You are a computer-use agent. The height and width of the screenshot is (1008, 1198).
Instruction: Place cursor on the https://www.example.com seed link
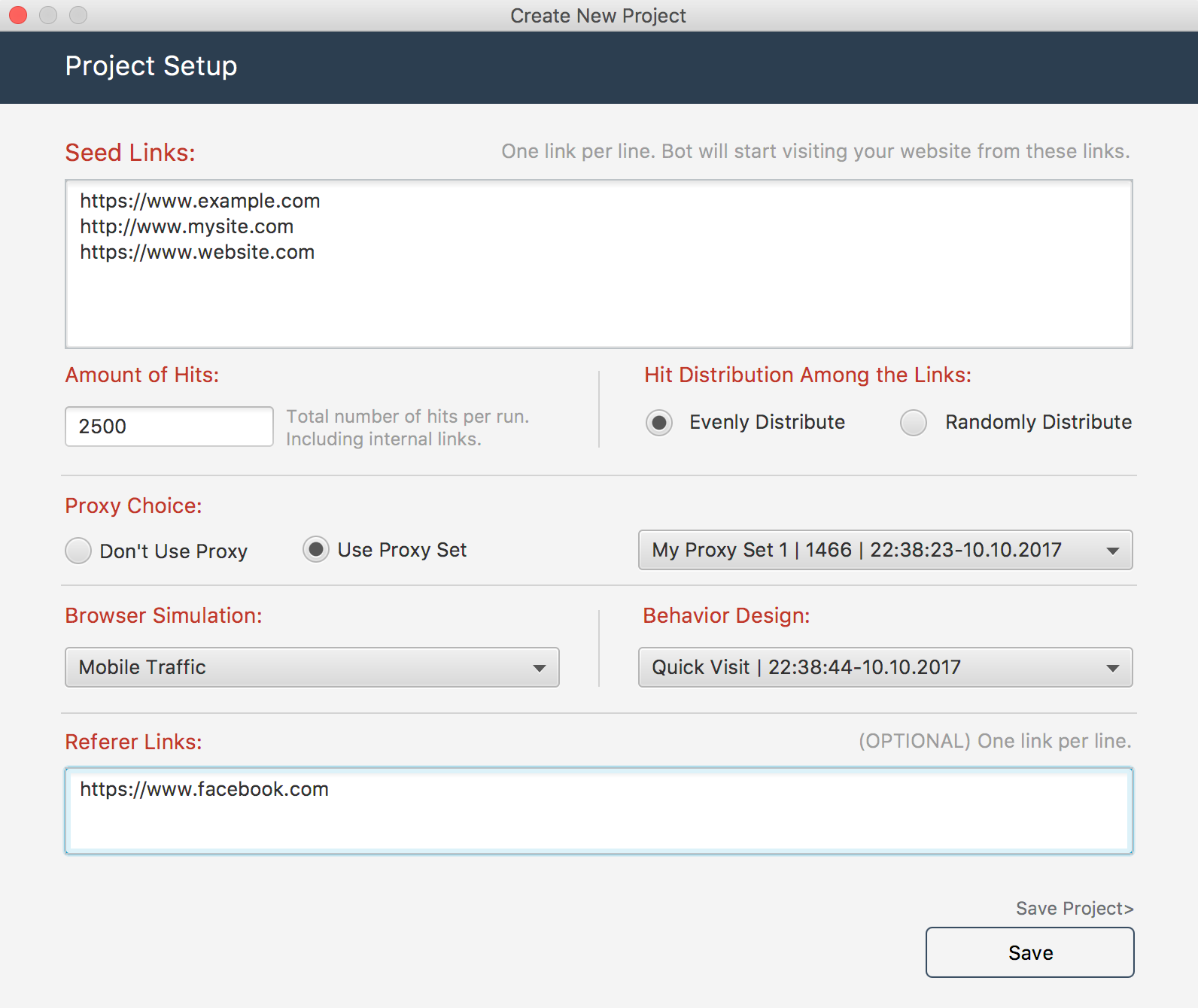pyautogui.click(x=200, y=201)
